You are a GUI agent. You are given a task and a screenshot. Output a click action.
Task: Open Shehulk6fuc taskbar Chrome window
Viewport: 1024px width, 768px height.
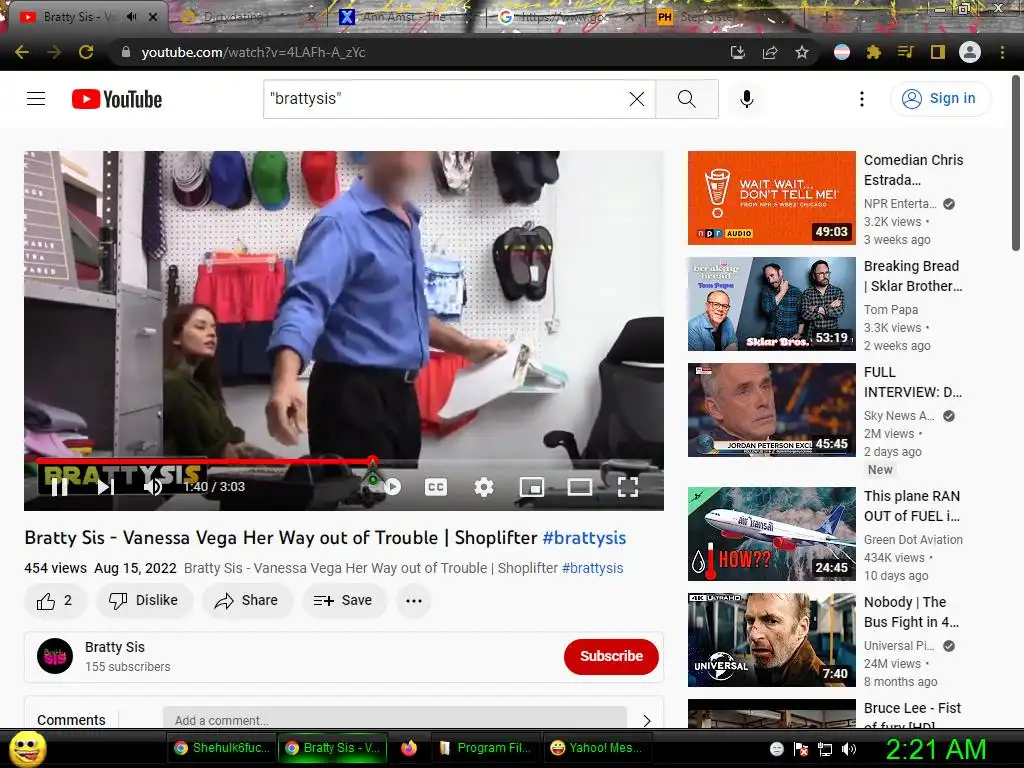click(222, 748)
